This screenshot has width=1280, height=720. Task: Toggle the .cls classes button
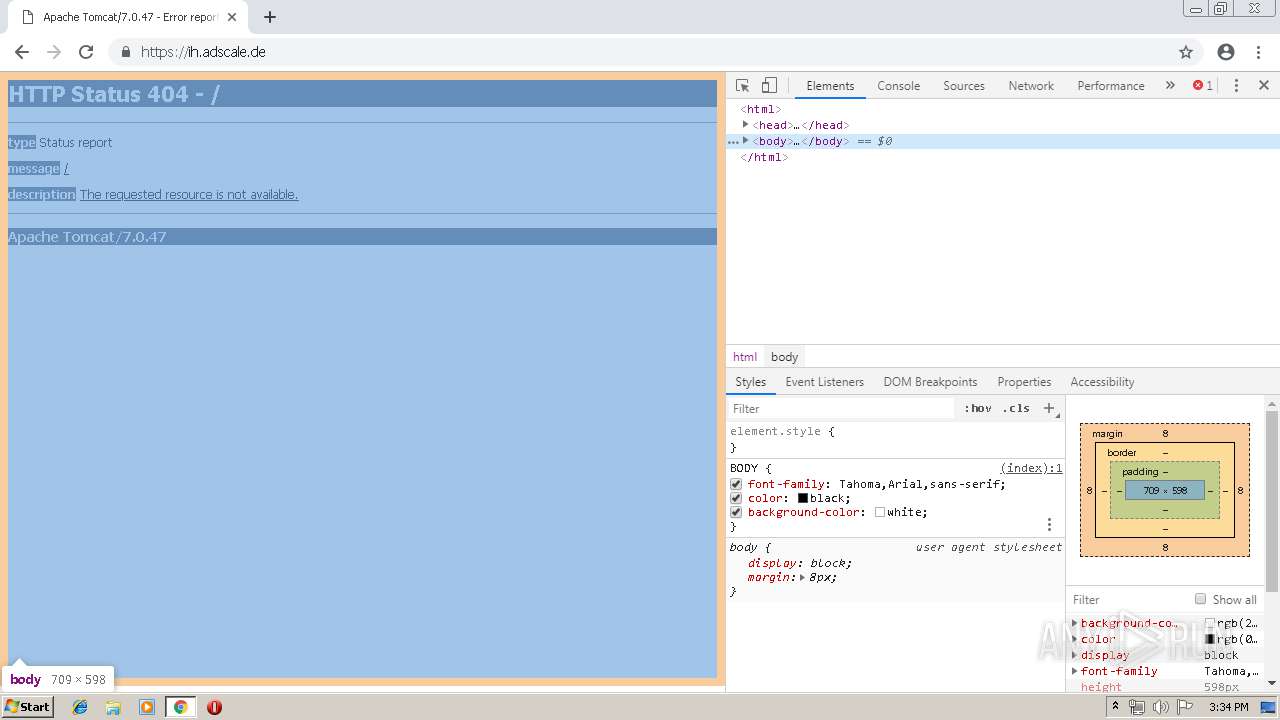click(x=1017, y=408)
